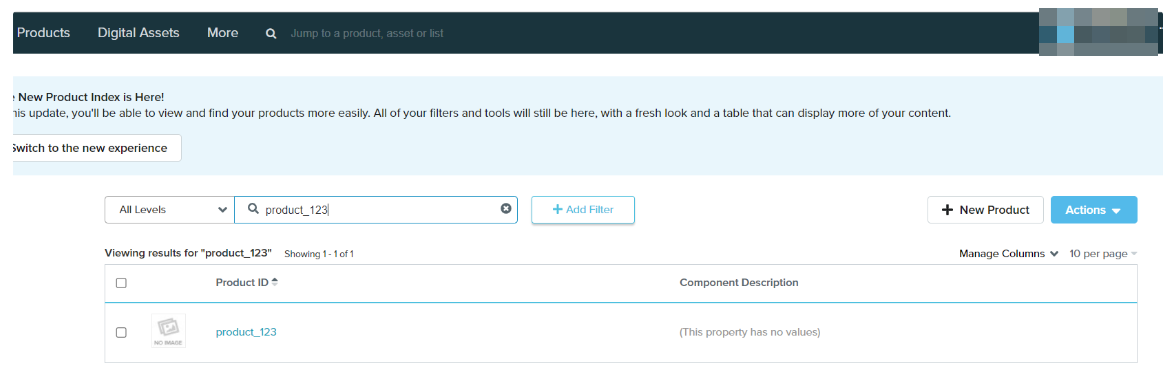Open the More menu in top navigation
This screenshot has width=1169, height=384.
point(223,33)
